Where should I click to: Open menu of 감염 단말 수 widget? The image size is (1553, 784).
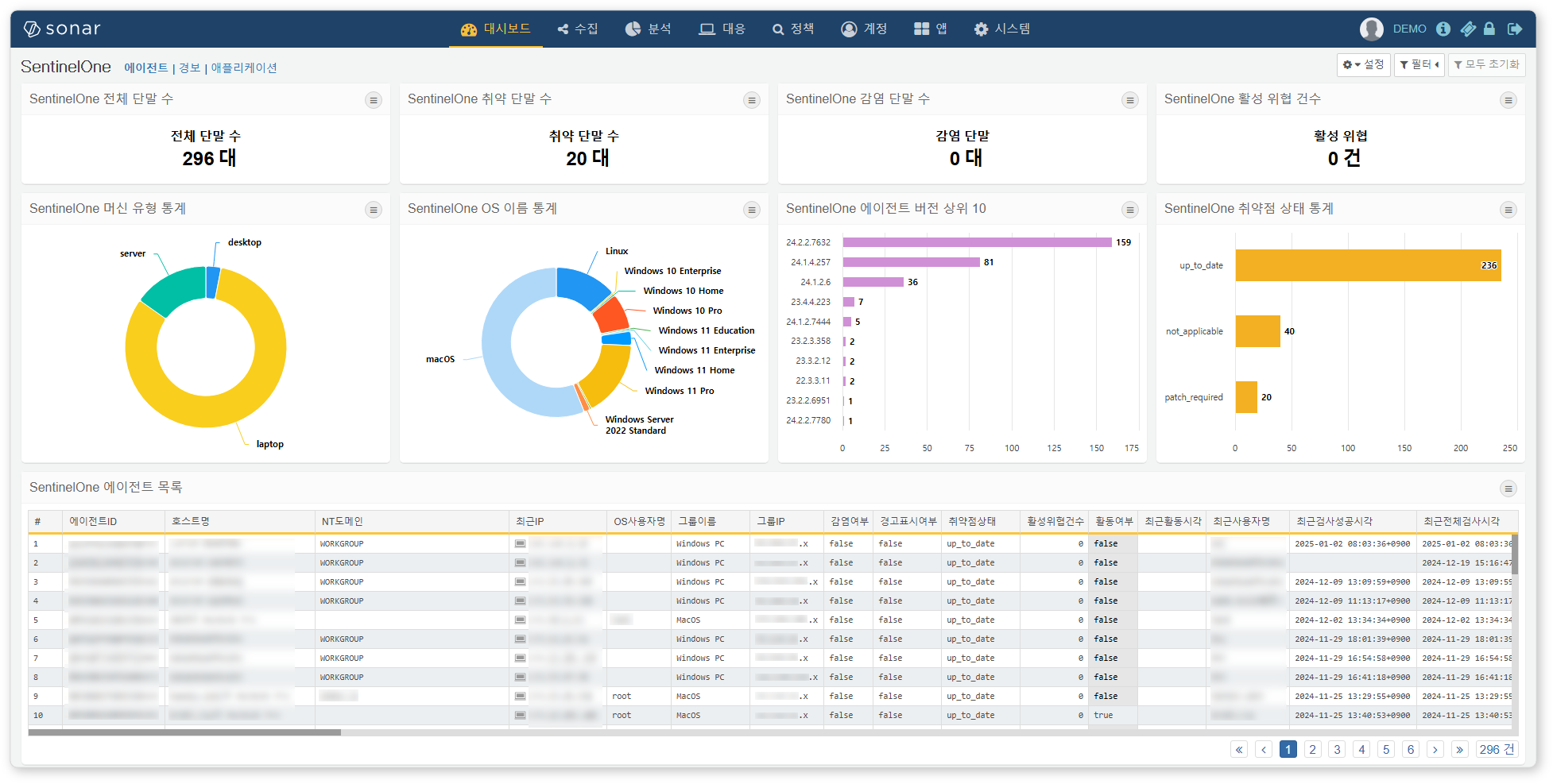click(x=1130, y=100)
